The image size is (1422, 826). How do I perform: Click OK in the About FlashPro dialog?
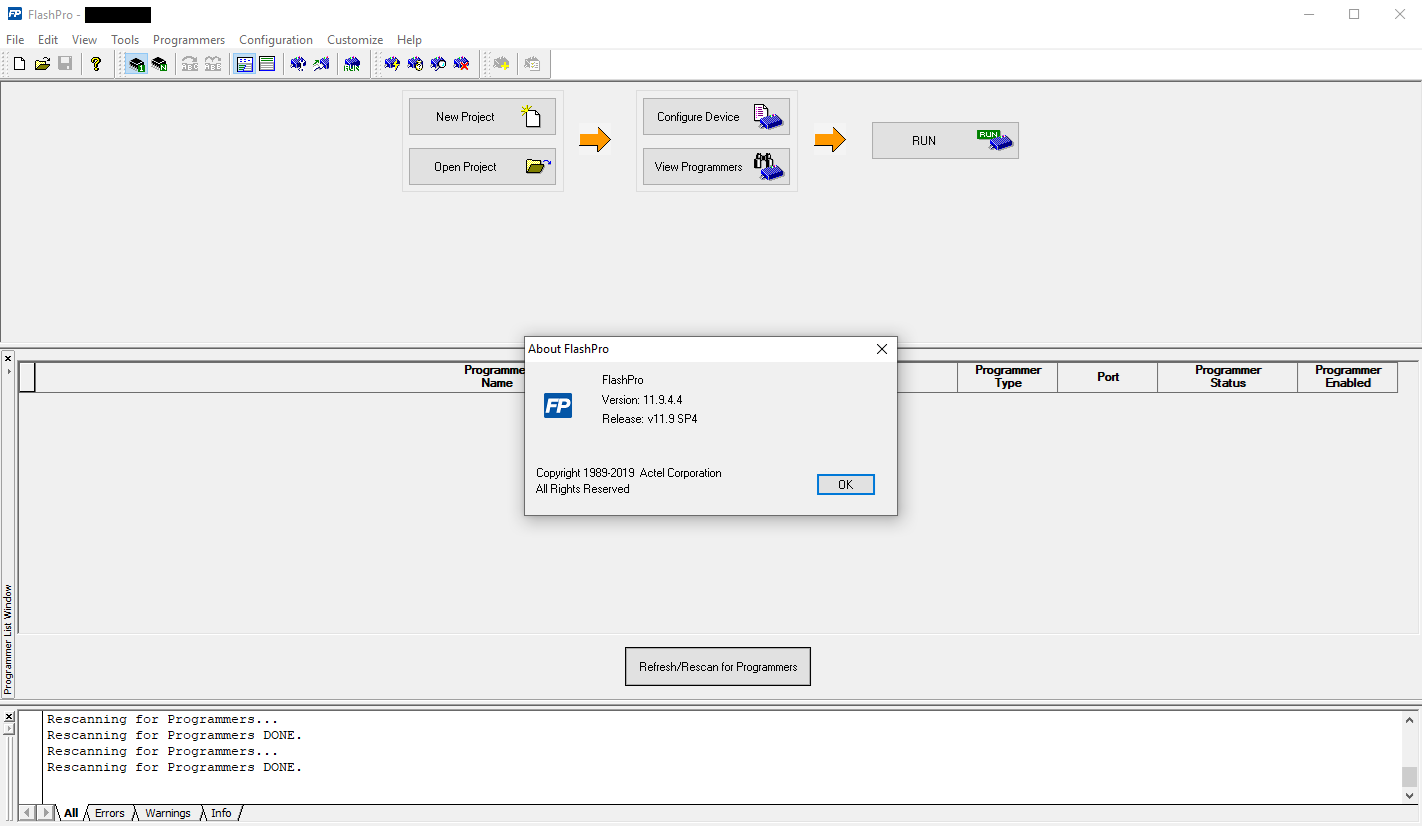click(x=846, y=484)
